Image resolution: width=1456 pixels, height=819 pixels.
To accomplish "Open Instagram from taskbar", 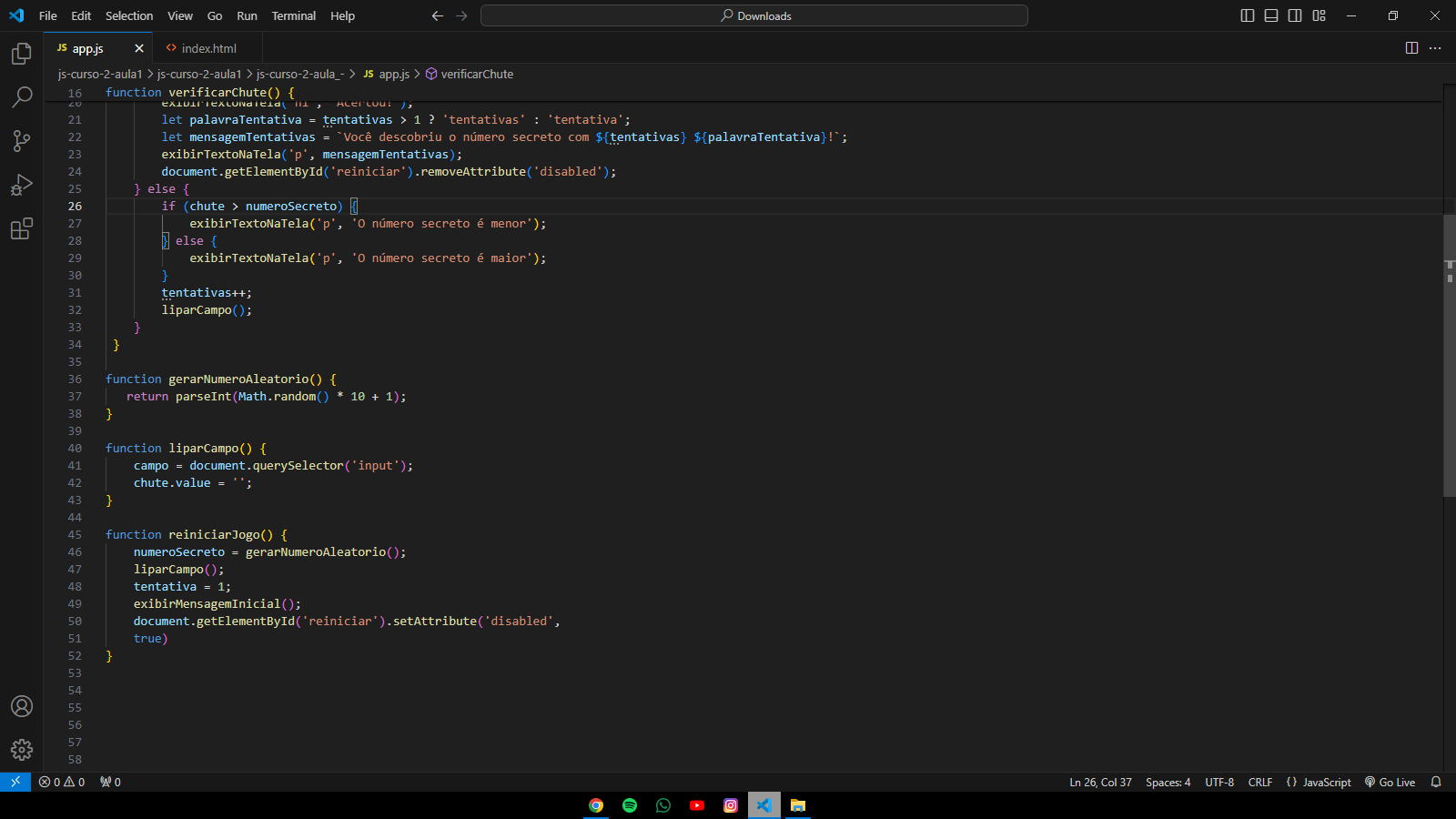I will tap(731, 805).
